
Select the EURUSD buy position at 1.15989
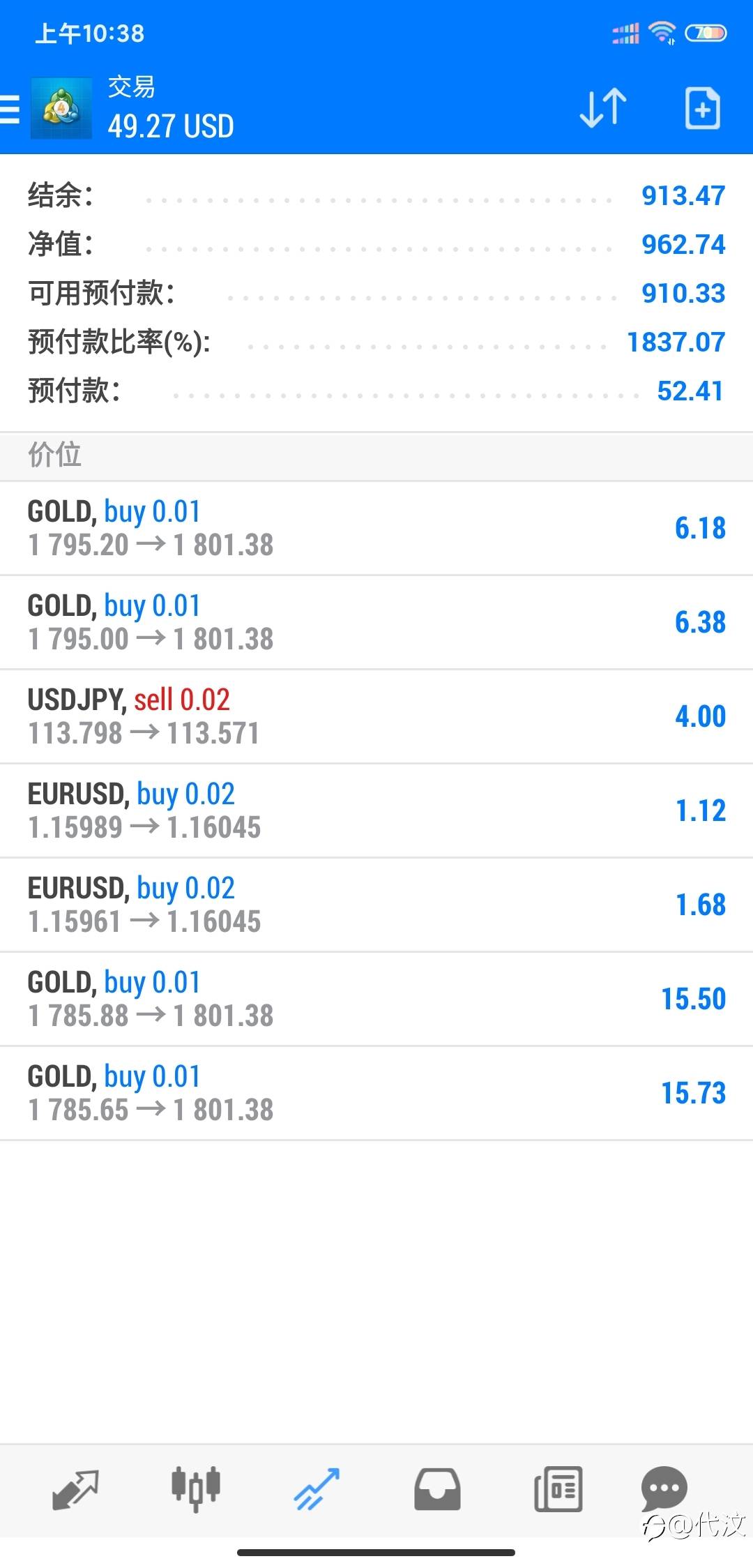(376, 811)
